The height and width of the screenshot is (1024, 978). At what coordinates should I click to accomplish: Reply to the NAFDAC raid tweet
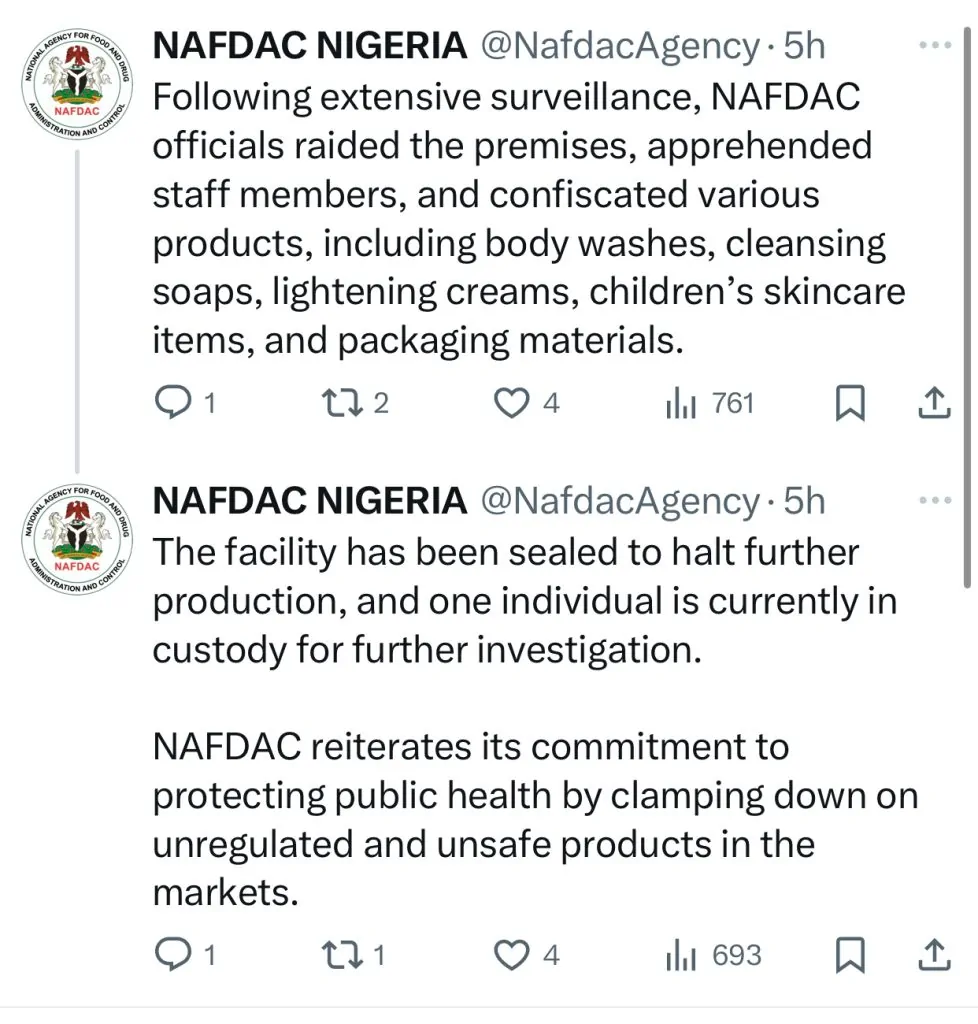click(x=176, y=402)
